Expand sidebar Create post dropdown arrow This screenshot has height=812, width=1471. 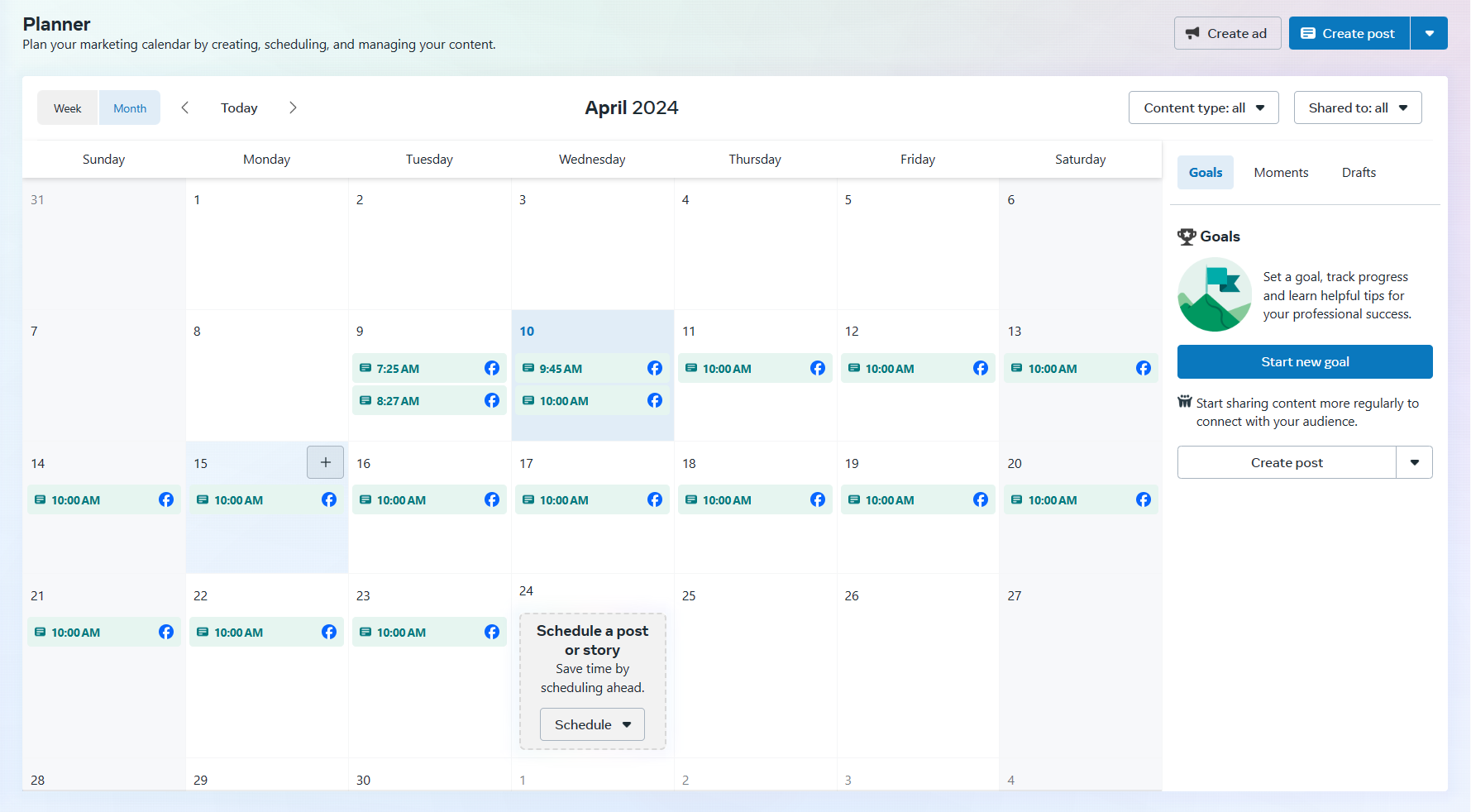[1414, 462]
